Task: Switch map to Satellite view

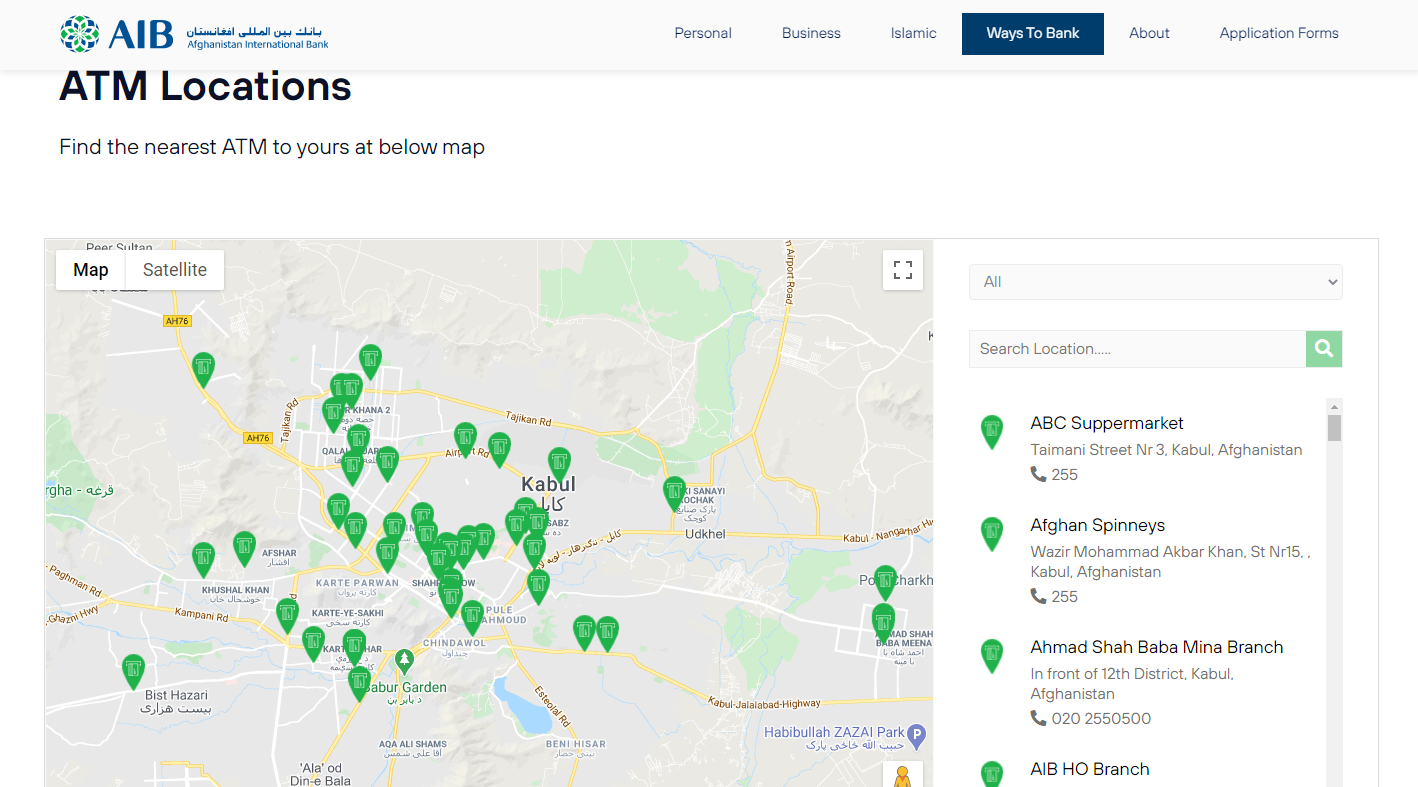Action: (x=175, y=270)
